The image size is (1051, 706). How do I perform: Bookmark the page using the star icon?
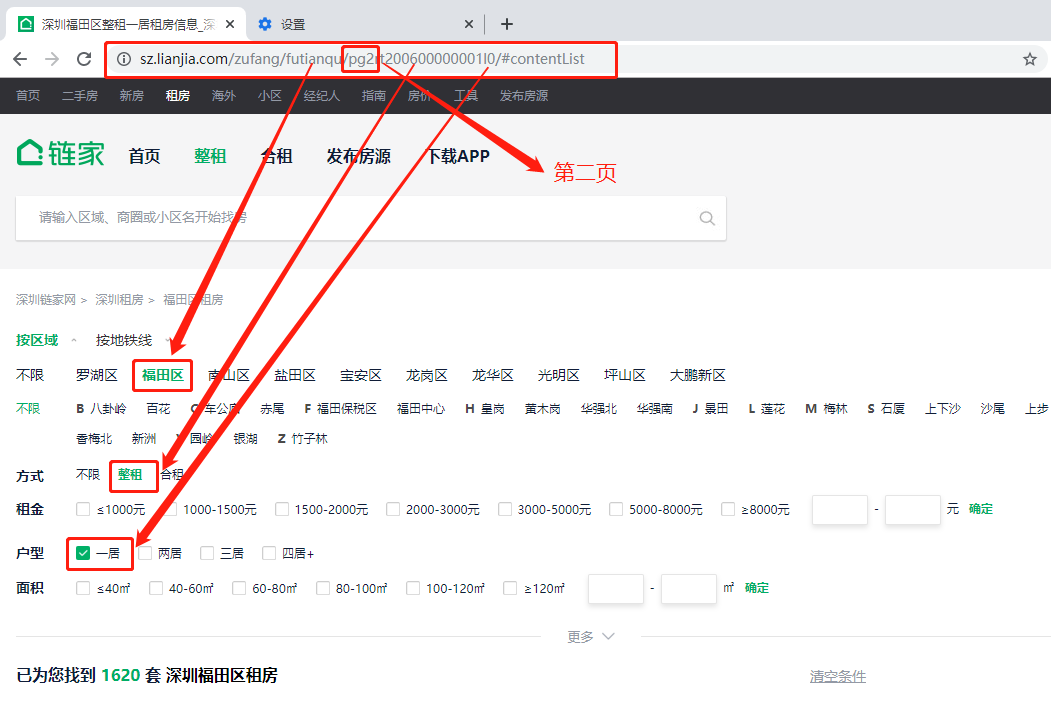coord(1029,59)
